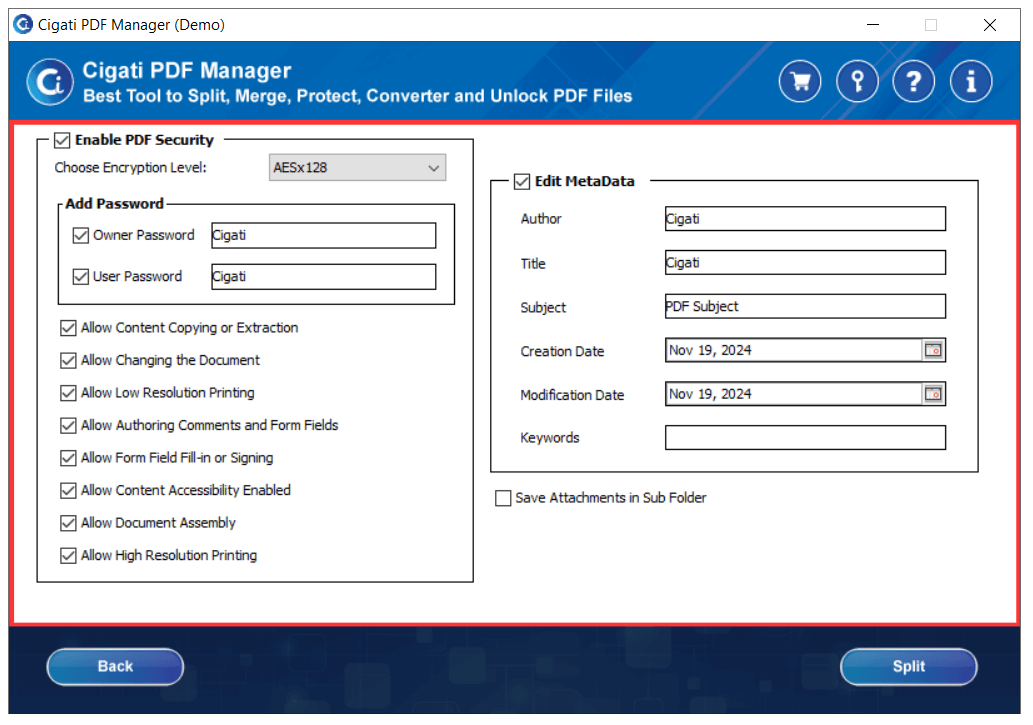Toggle Allow Changing the Document

(x=68, y=361)
